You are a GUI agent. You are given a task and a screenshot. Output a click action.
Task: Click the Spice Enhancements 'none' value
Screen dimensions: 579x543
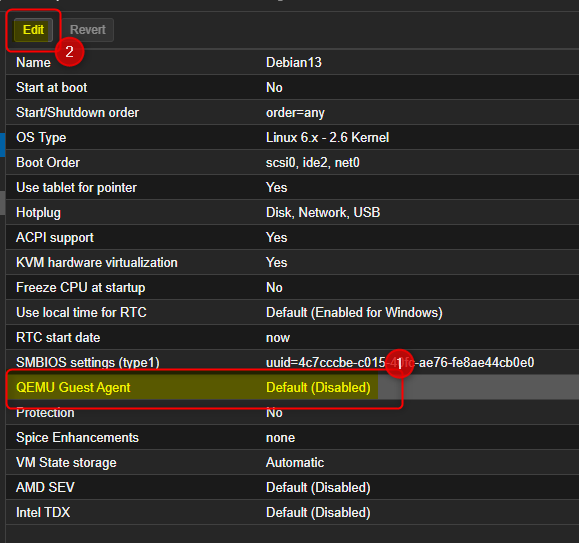280,438
